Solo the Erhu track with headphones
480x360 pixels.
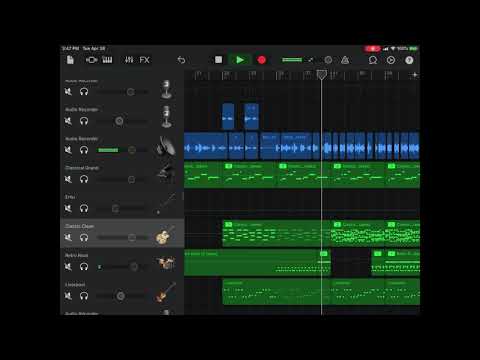pos(84,208)
